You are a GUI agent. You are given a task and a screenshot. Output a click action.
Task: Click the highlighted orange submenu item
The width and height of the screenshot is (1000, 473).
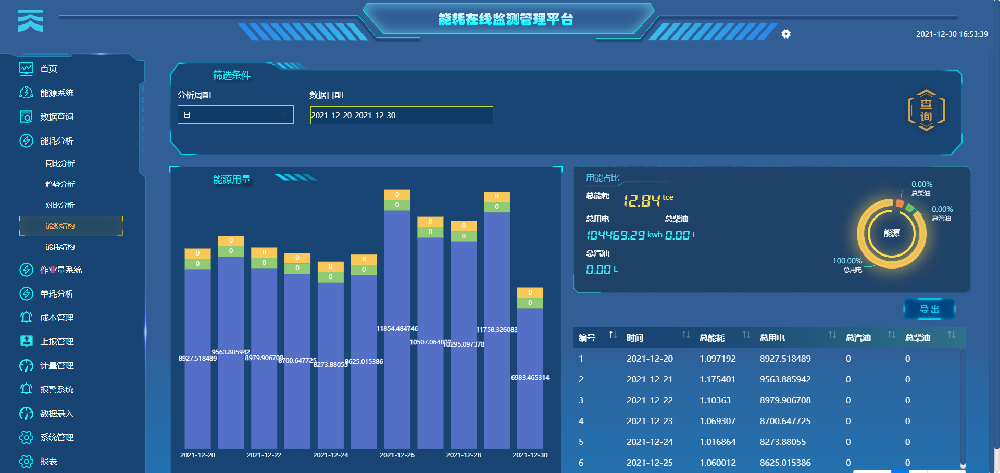point(71,226)
